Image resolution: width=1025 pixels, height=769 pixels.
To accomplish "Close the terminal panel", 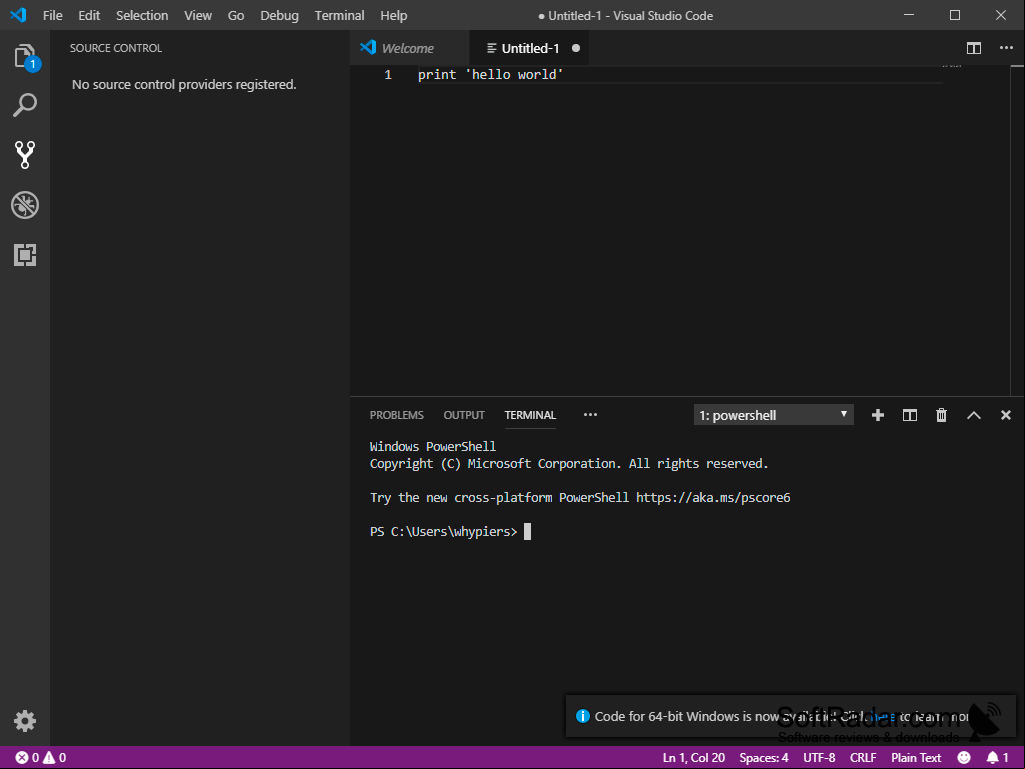I will click(x=1005, y=415).
